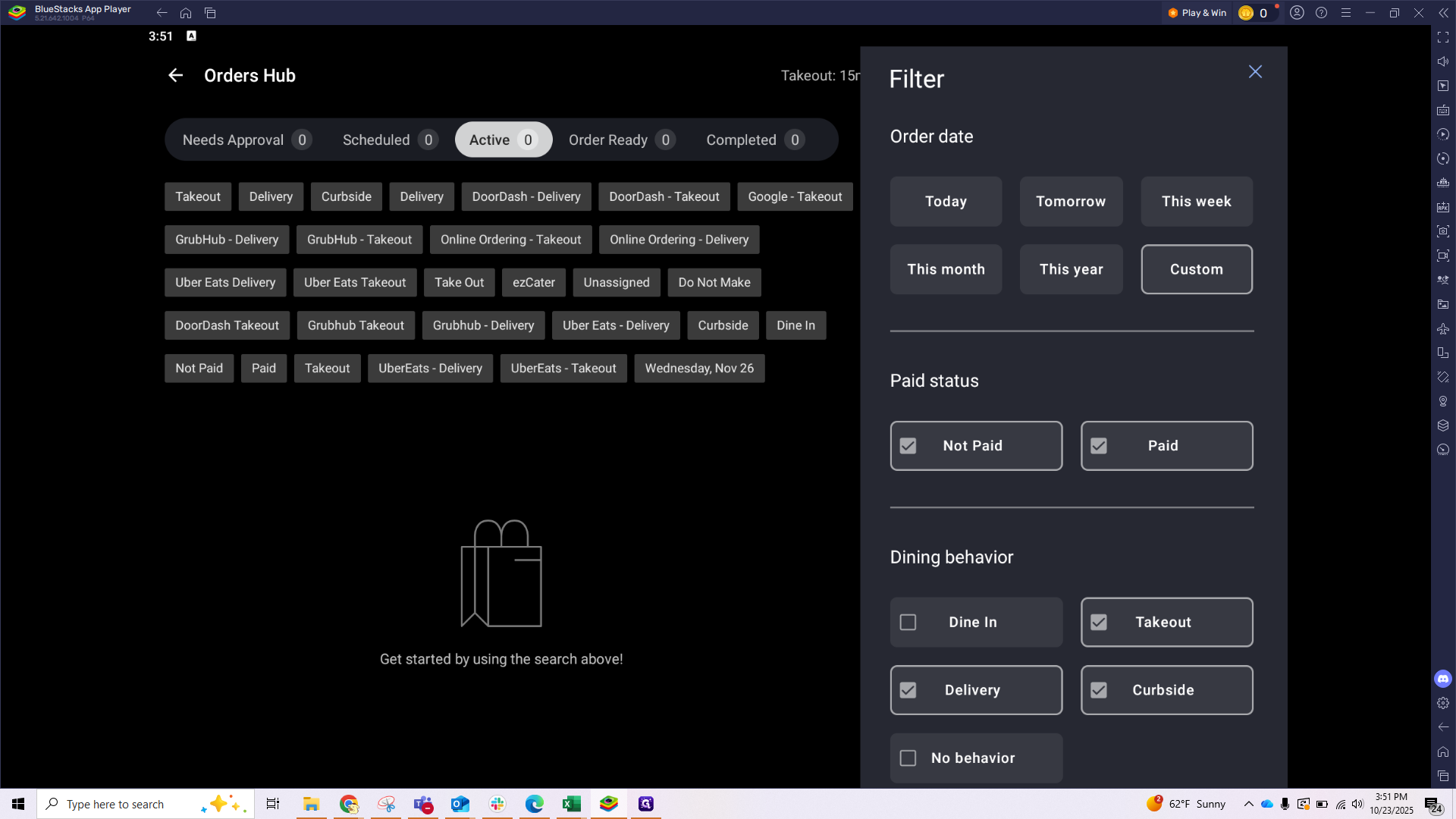The image size is (1456, 819).
Task: Open BlueStacks help question mark icon
Action: coord(1321,13)
